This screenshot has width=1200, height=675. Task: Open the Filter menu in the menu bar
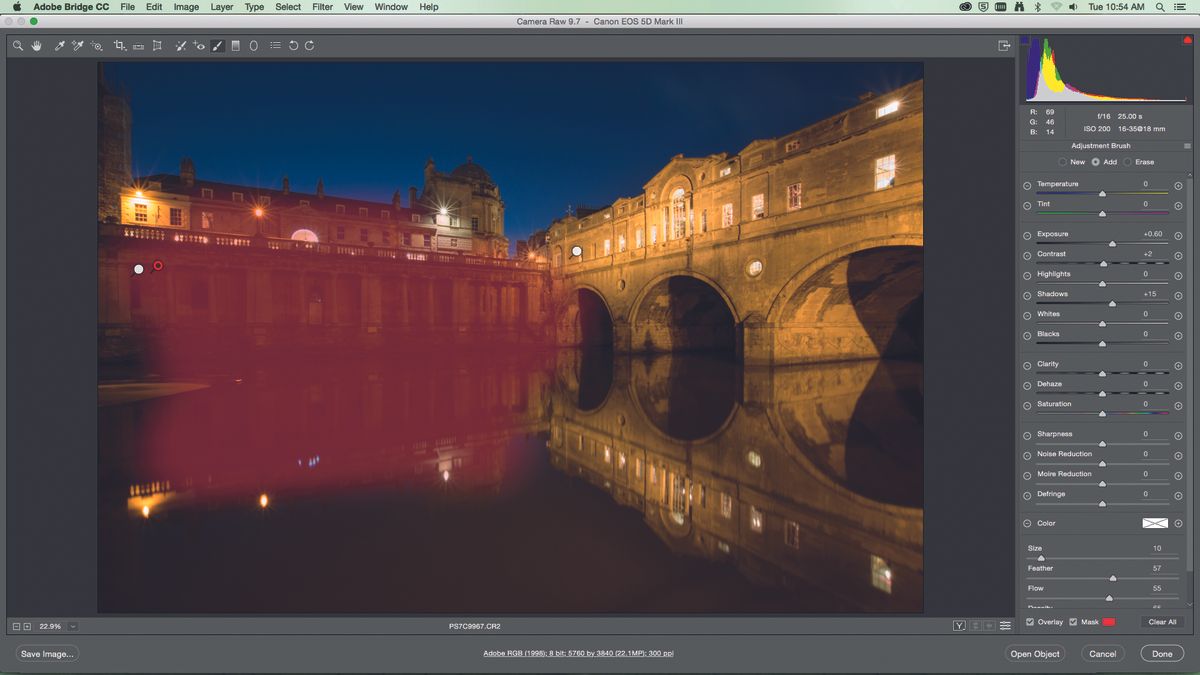[321, 7]
